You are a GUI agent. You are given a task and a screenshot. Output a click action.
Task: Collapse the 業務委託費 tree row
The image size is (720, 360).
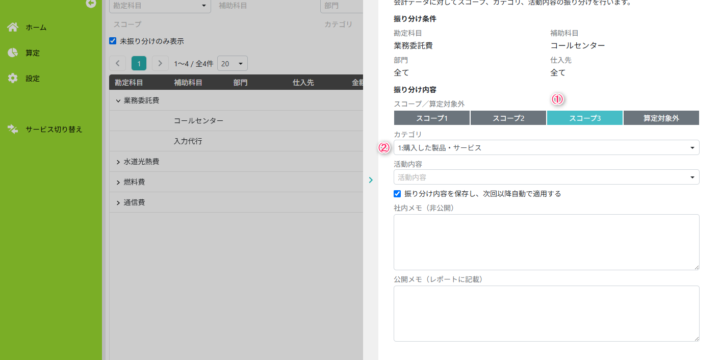tap(118, 101)
